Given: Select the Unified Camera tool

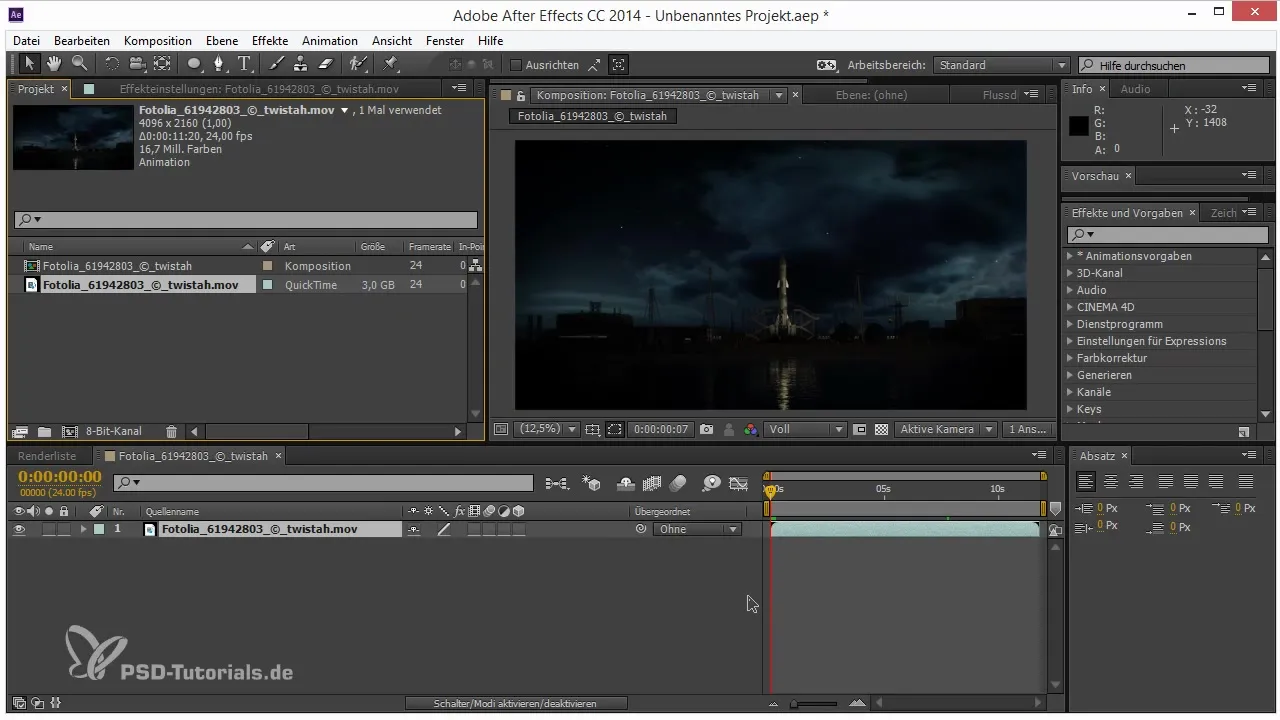Looking at the screenshot, I should tap(136, 64).
